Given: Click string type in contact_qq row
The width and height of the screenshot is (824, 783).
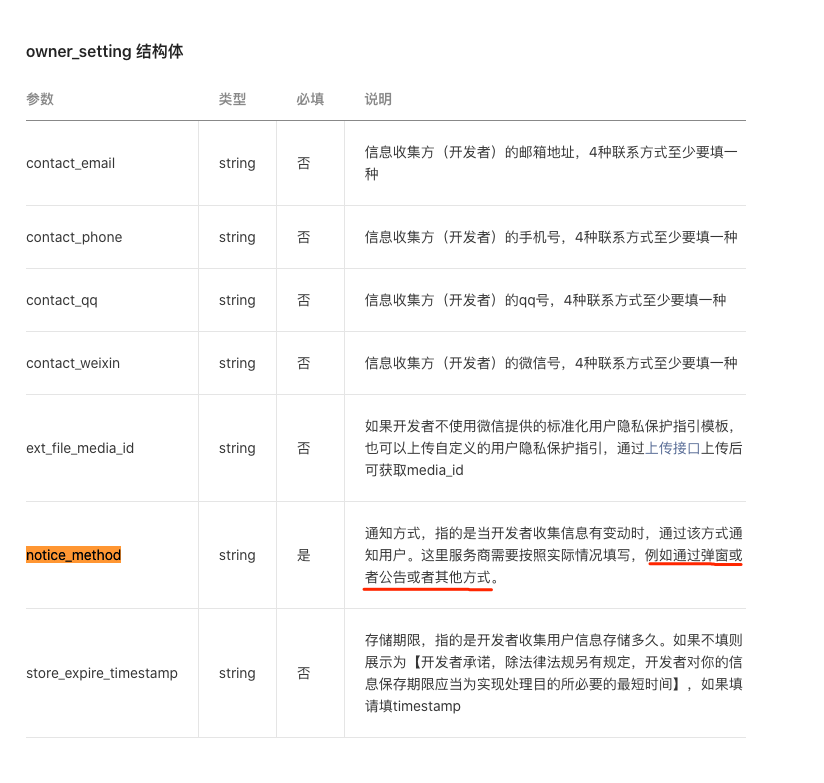Looking at the screenshot, I should (237, 301).
